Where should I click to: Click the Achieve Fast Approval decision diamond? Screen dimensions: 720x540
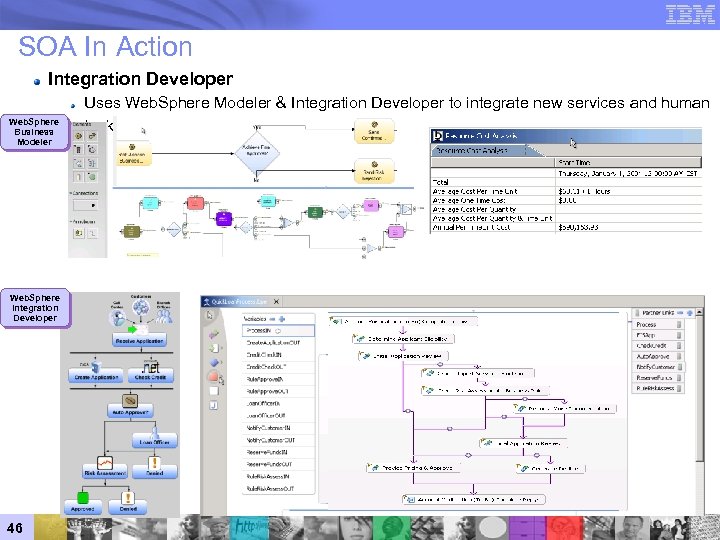[257, 152]
